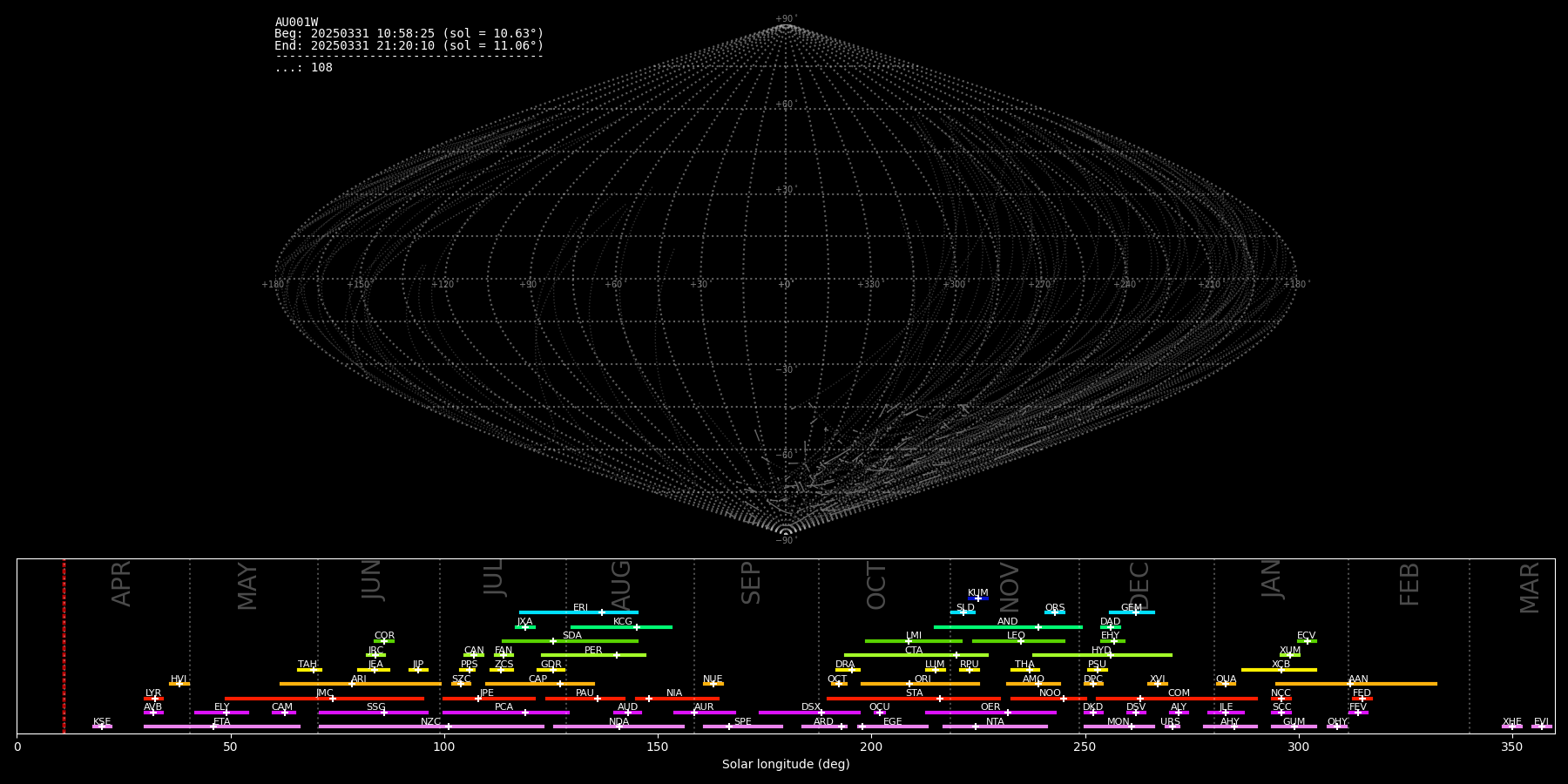Click the STA shower red bar

tap(914, 699)
